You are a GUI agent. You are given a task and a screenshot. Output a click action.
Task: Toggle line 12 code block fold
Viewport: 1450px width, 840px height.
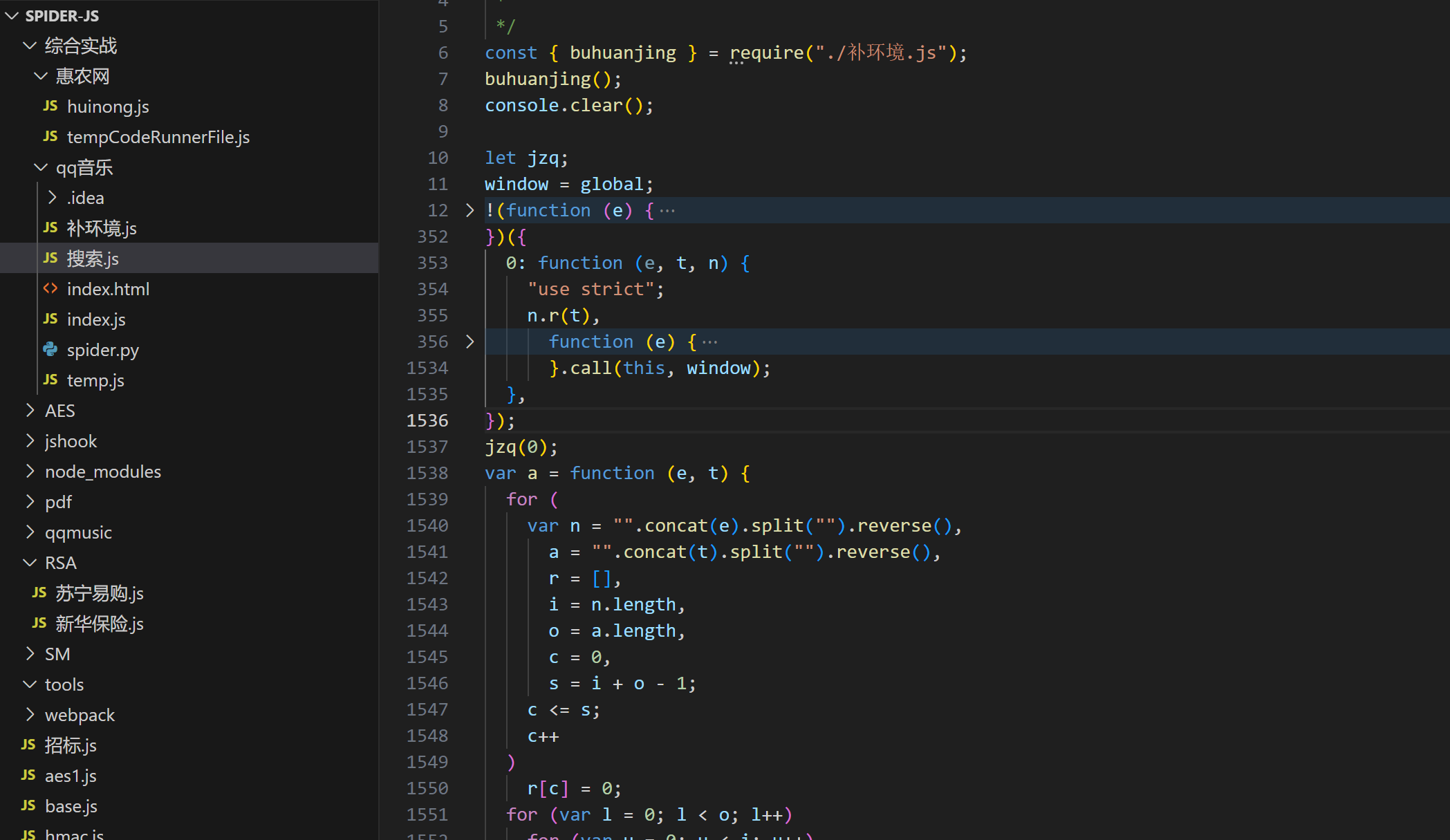[470, 210]
